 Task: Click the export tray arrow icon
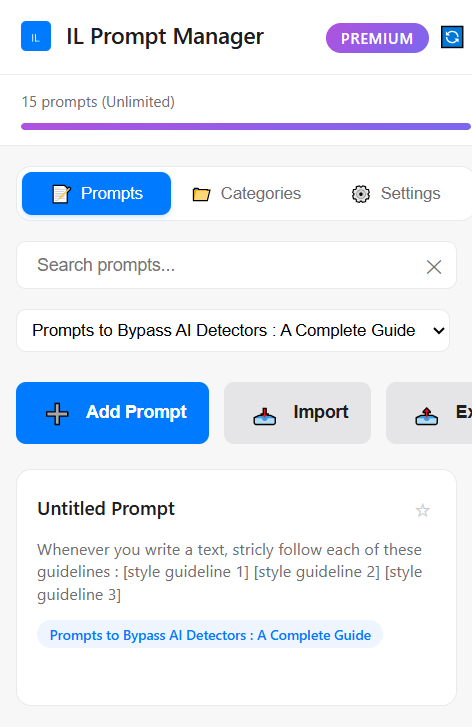coord(427,416)
